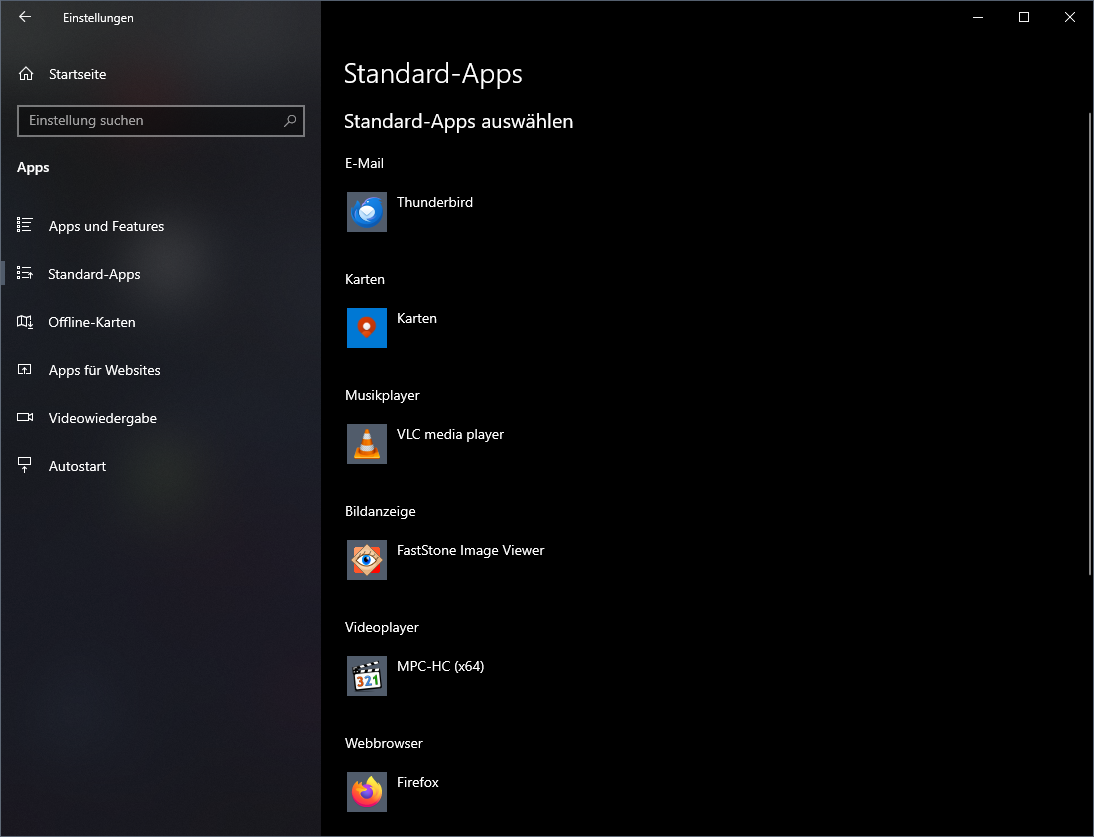The width and height of the screenshot is (1094, 837).
Task: Click the Standard-Apps sidebar icon
Action: tap(25, 273)
